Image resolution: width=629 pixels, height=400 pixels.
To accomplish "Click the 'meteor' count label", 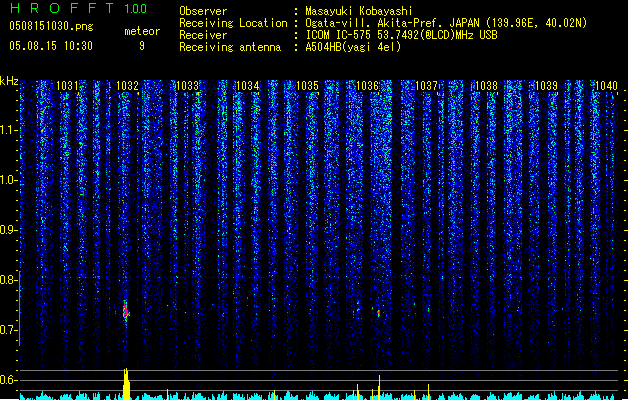I will pyautogui.click(x=142, y=31).
